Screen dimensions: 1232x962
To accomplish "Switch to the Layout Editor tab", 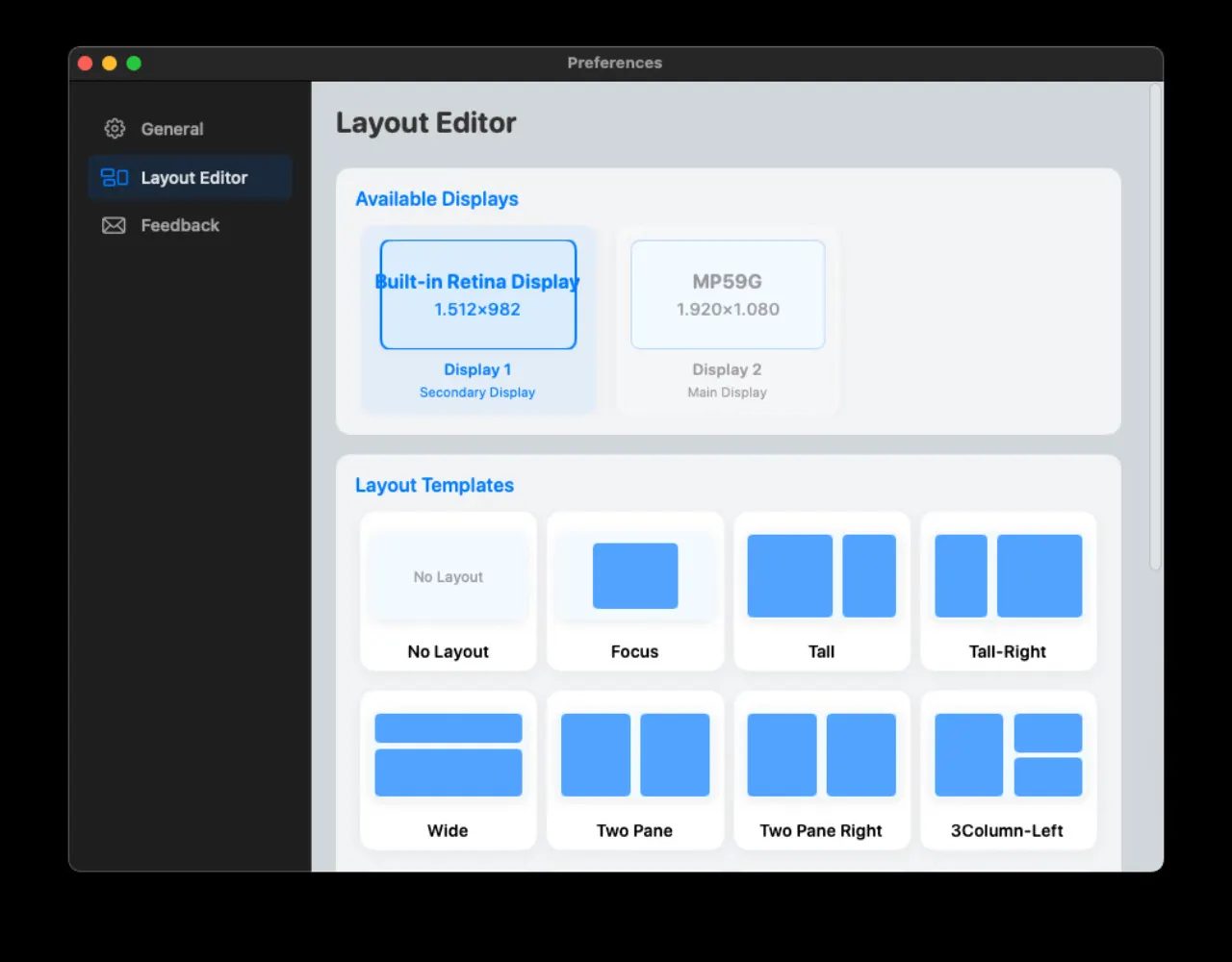I will [190, 178].
